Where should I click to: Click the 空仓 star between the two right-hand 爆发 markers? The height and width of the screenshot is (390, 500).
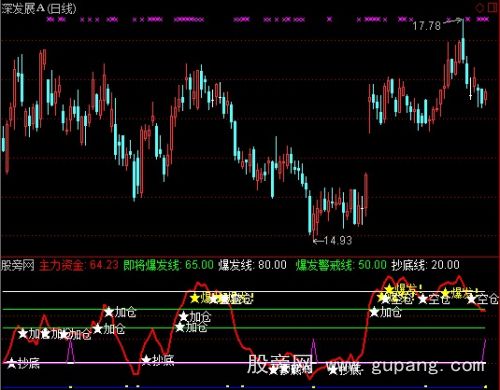tap(423, 299)
